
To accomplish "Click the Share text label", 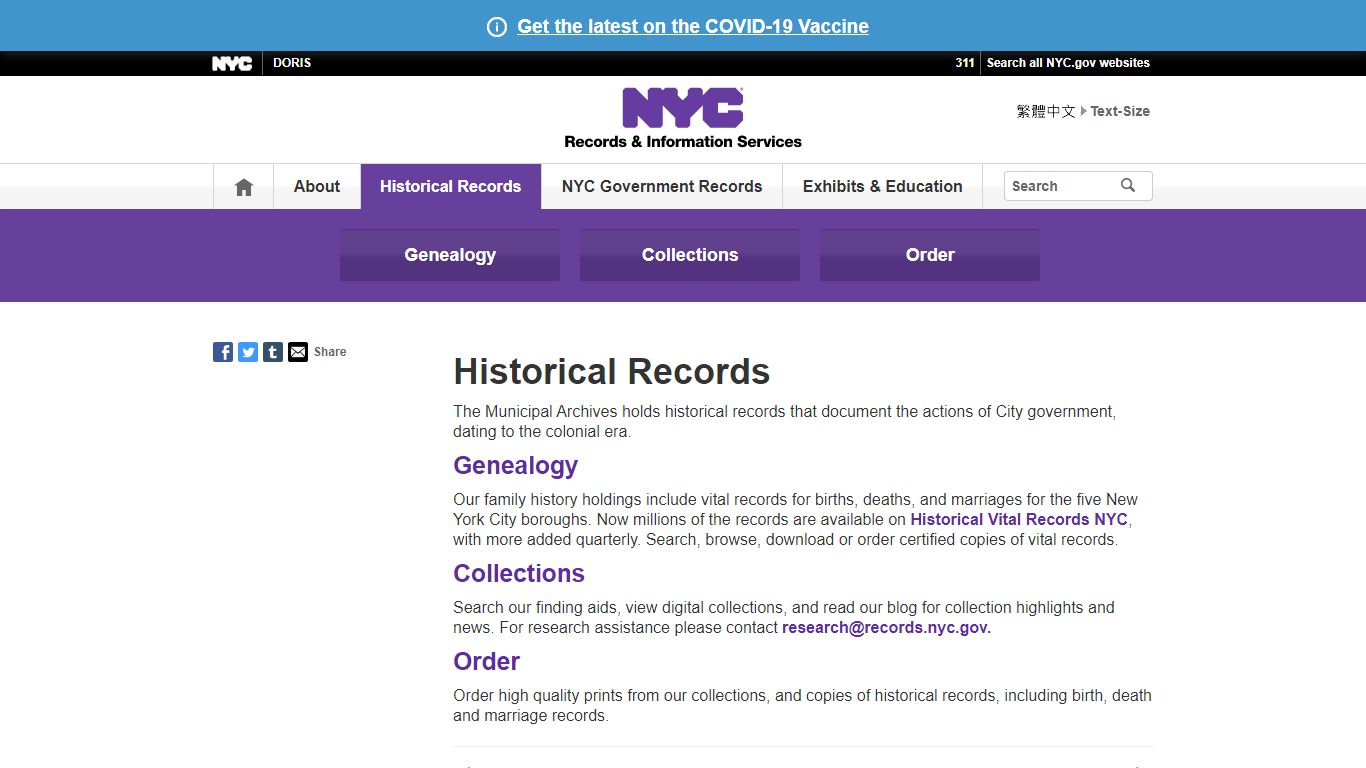I will click(330, 352).
